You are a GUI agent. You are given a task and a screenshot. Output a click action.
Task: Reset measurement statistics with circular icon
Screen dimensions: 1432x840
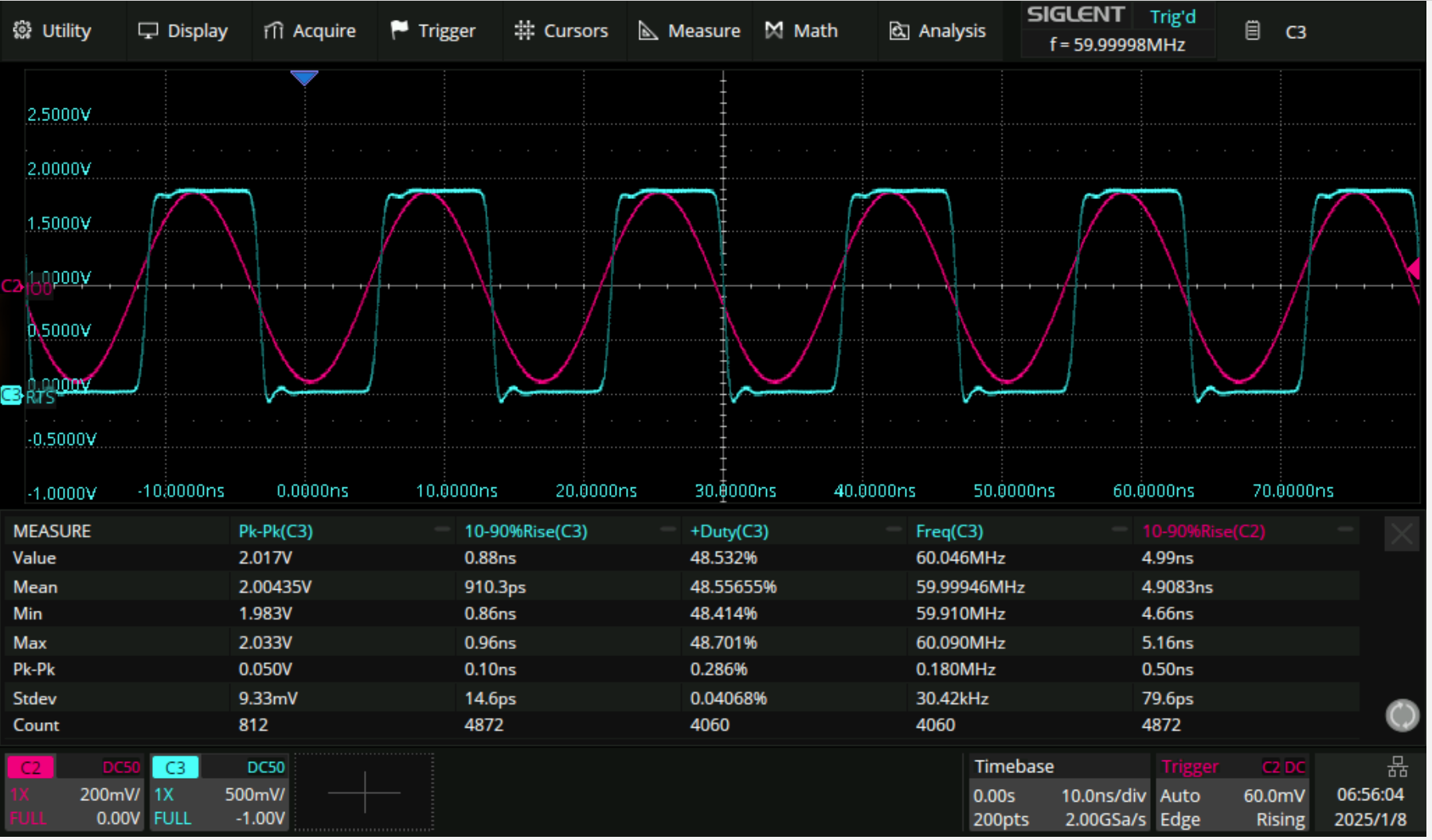pyautogui.click(x=1402, y=715)
